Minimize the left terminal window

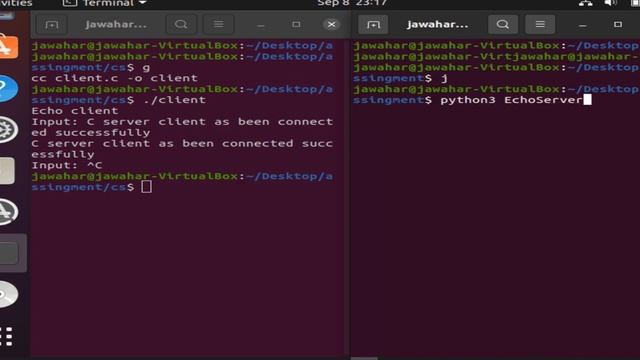pos(261,25)
